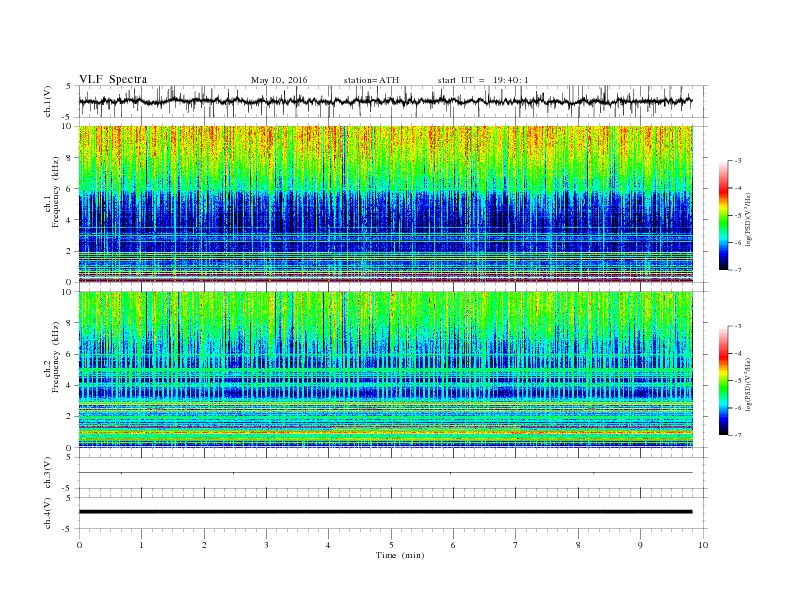Click the ch.3(V) axis label
The height and width of the screenshot is (612, 792).
tap(48, 473)
